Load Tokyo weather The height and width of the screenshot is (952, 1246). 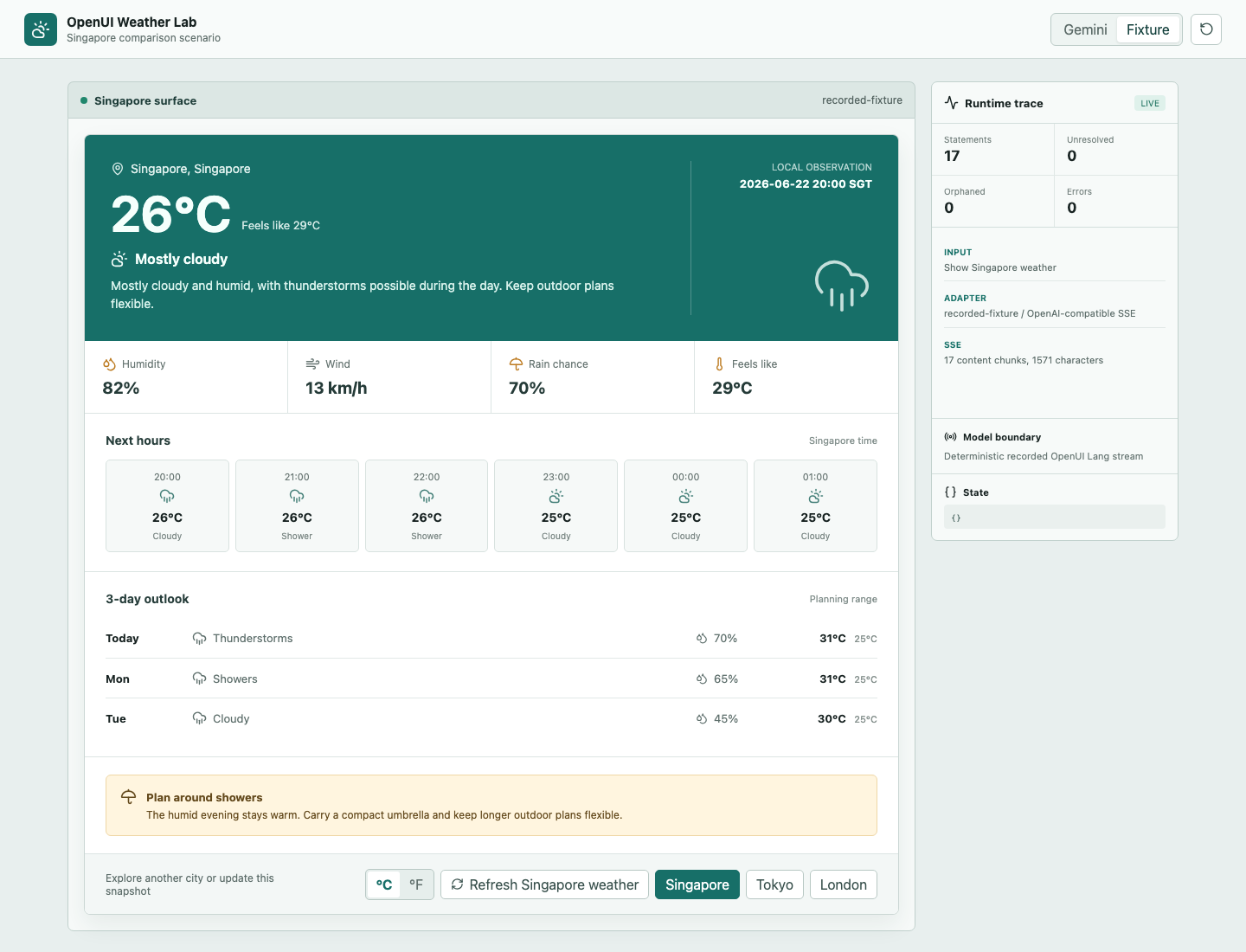point(774,884)
